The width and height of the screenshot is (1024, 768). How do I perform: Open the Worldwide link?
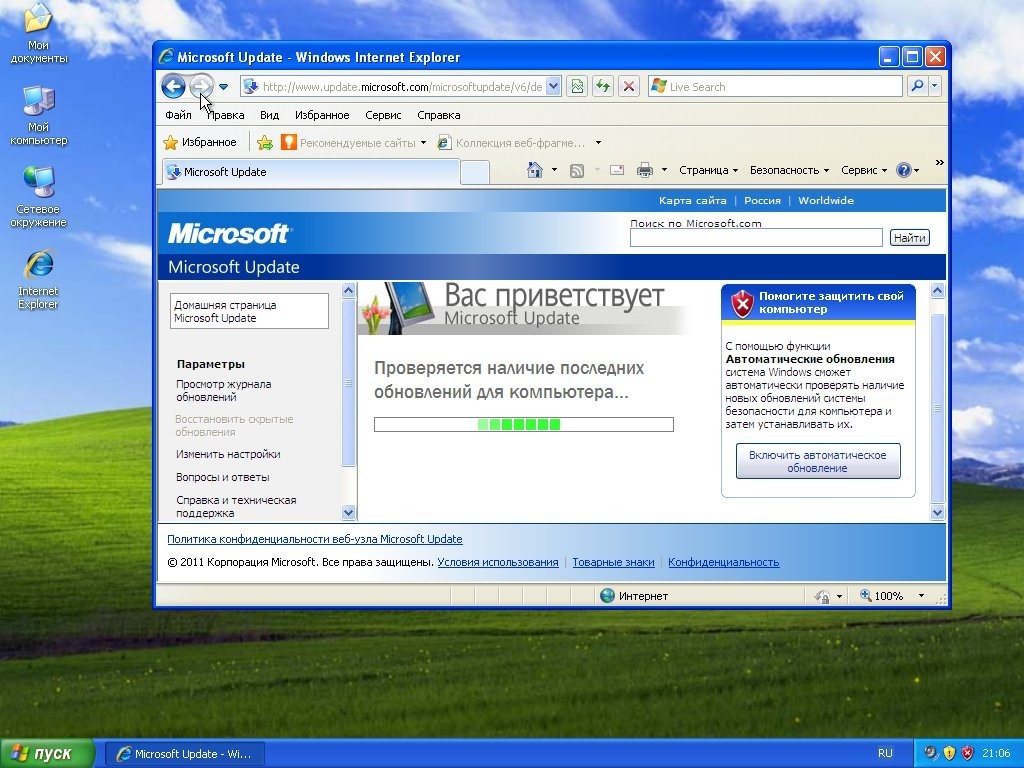click(x=825, y=200)
